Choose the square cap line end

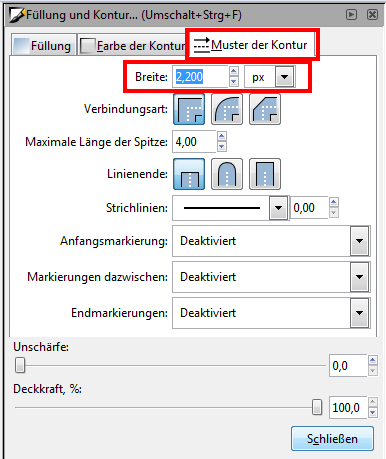click(x=265, y=174)
